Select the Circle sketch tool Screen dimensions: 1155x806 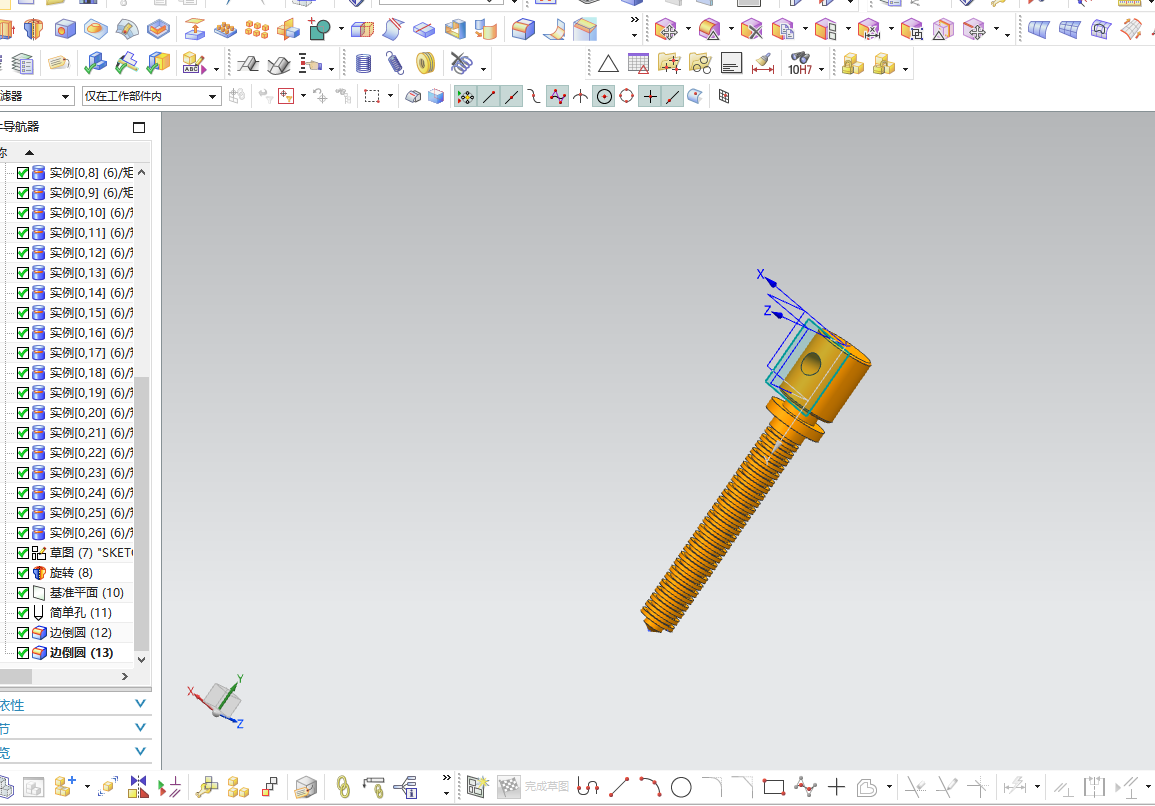[x=681, y=788]
